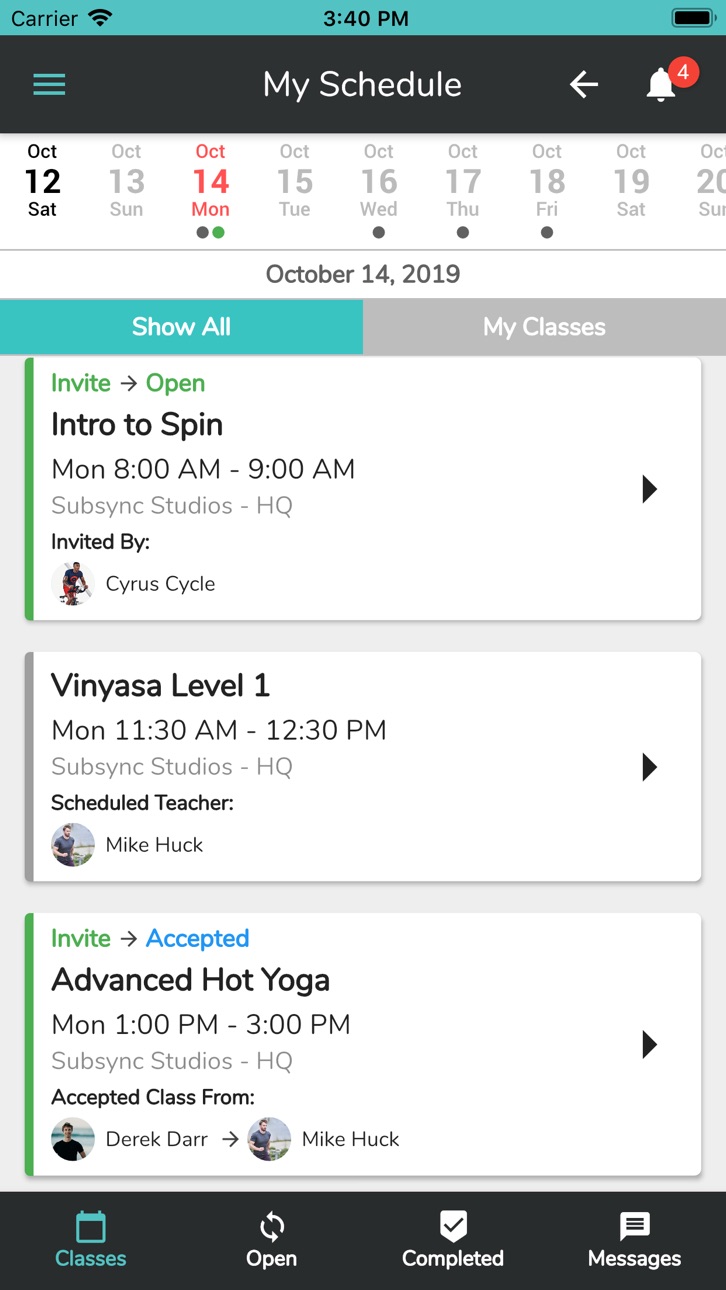Tap Derek Darr's avatar photo

[x=73, y=1139]
